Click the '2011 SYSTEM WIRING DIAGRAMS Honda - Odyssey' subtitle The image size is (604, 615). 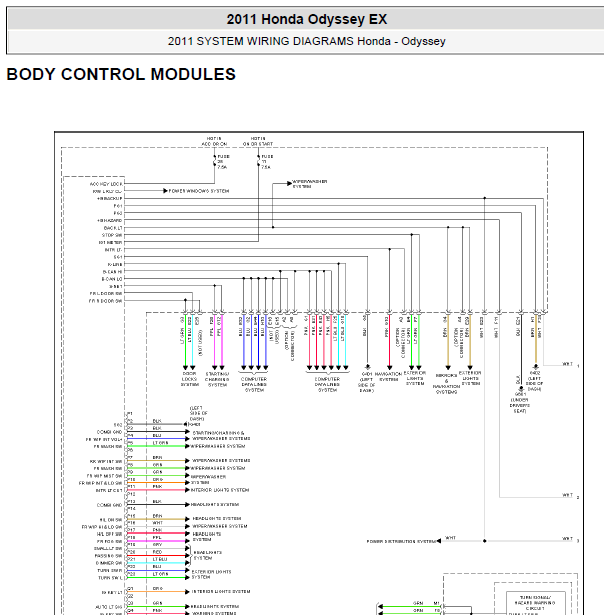(x=307, y=41)
